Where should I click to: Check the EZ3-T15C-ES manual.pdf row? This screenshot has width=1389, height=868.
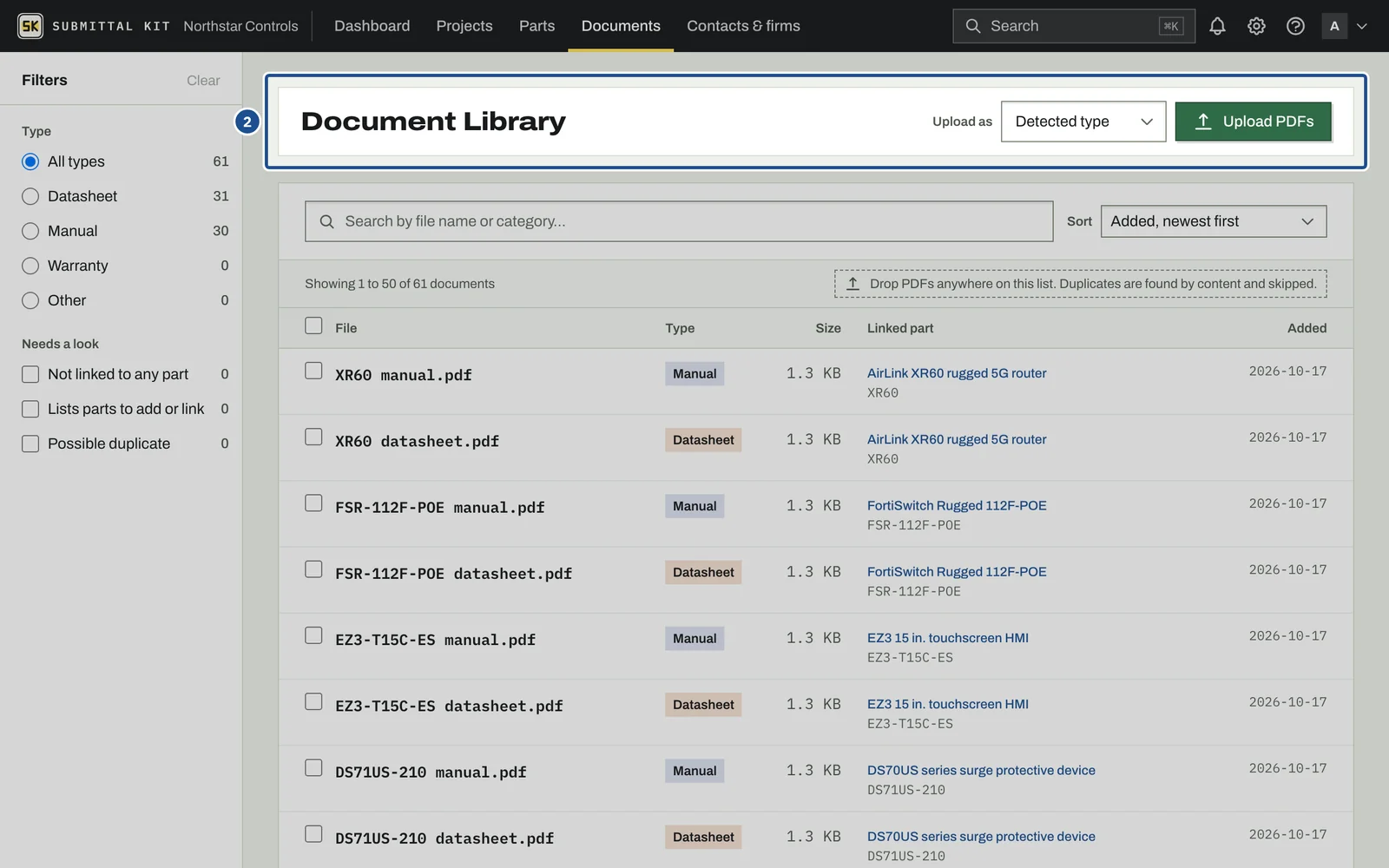[313, 635]
